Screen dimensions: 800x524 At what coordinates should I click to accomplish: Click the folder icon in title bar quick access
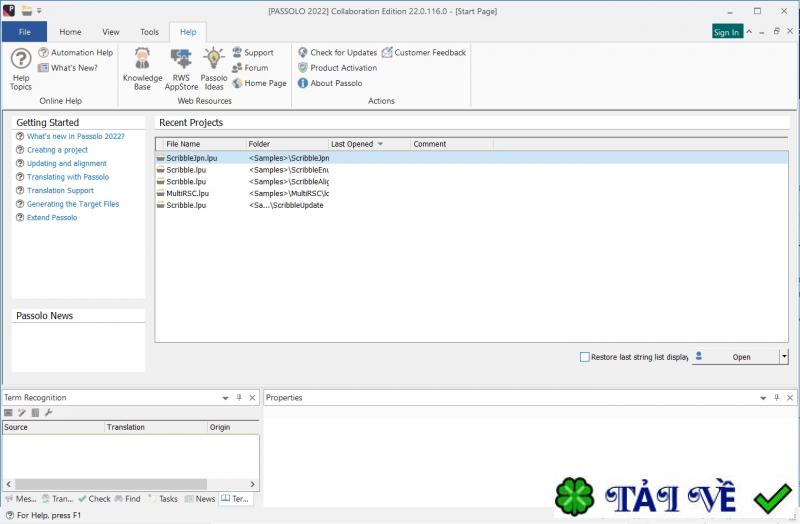click(x=27, y=11)
